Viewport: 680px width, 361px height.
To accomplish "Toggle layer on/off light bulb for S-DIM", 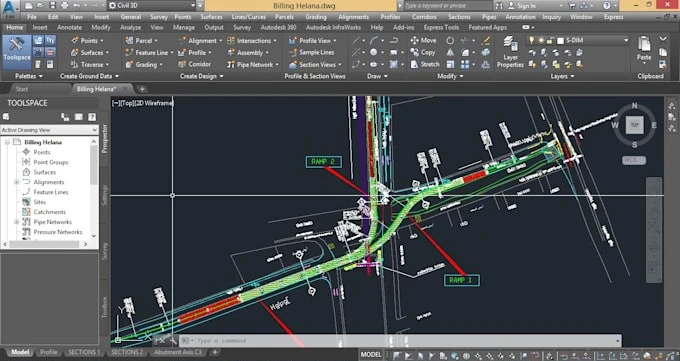I will (x=532, y=40).
